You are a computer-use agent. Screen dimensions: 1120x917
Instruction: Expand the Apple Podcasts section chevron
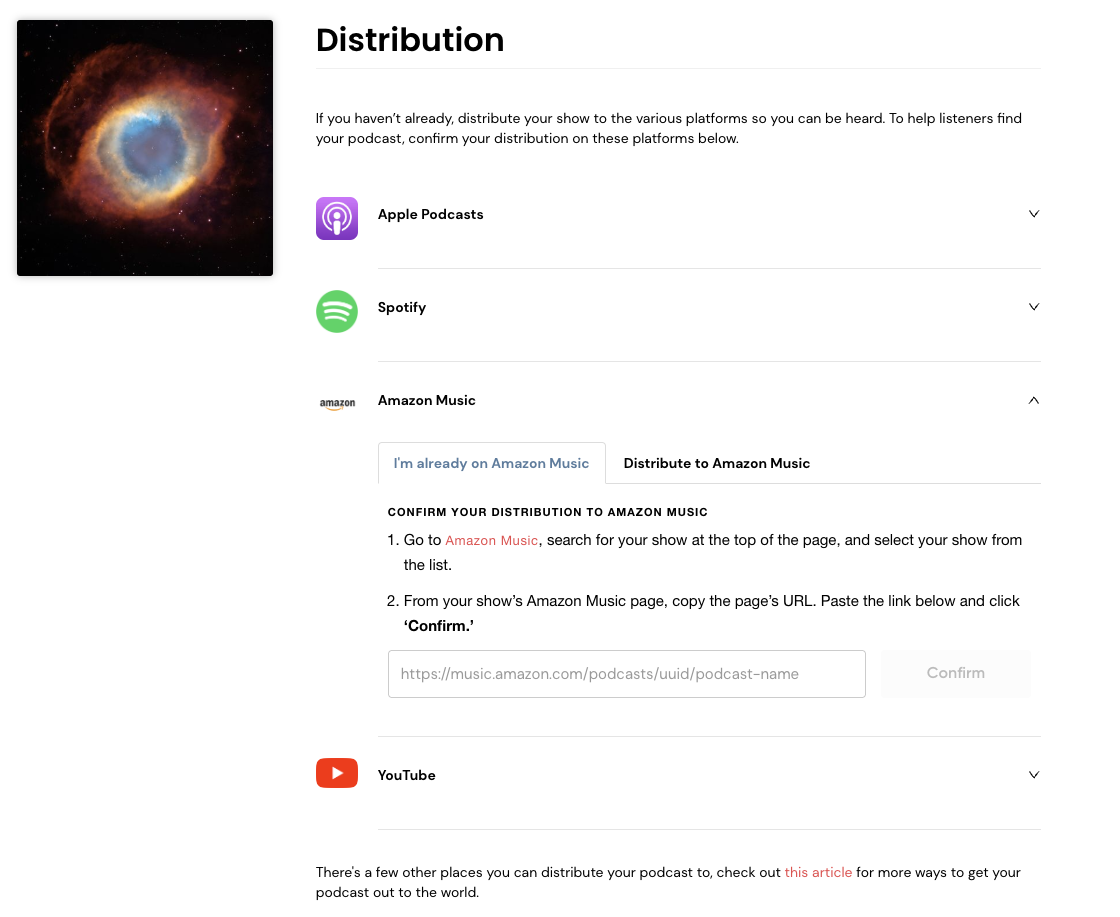click(1033, 214)
